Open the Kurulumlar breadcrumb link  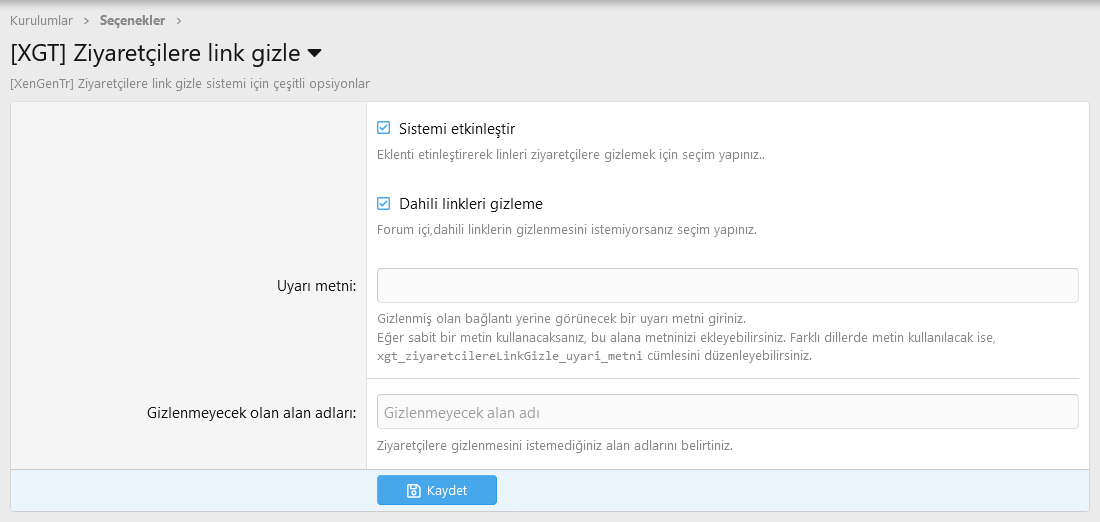41,20
